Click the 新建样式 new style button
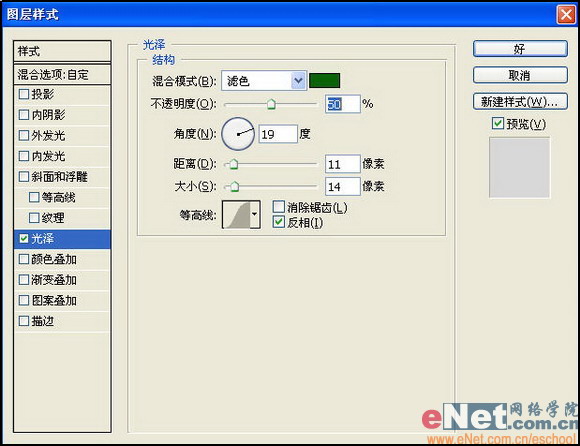Image resolution: width=580 pixels, height=446 pixels. point(520,101)
